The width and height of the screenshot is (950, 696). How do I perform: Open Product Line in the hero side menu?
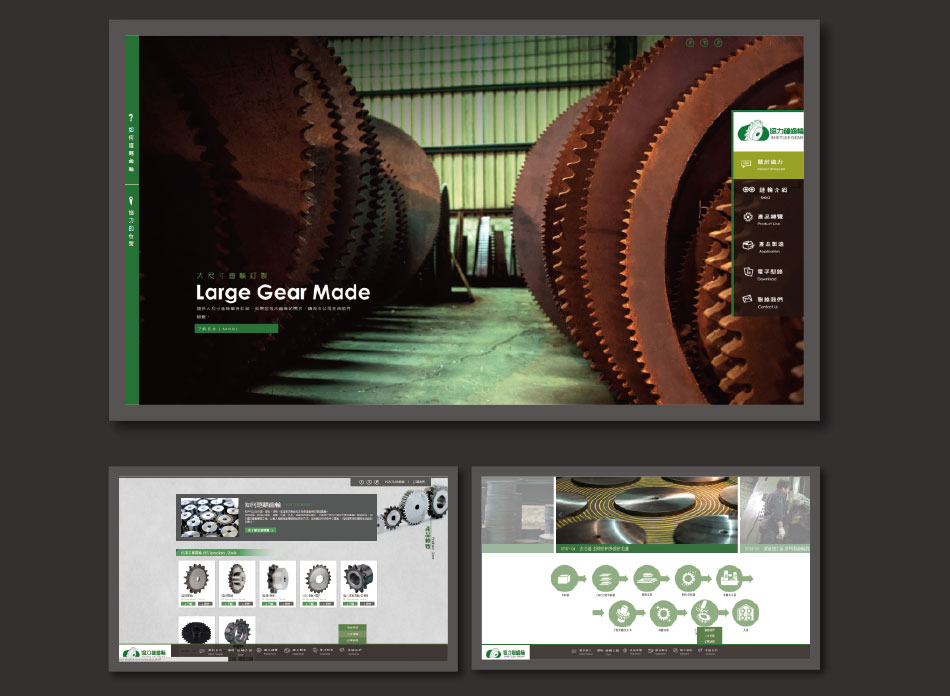coord(768,219)
